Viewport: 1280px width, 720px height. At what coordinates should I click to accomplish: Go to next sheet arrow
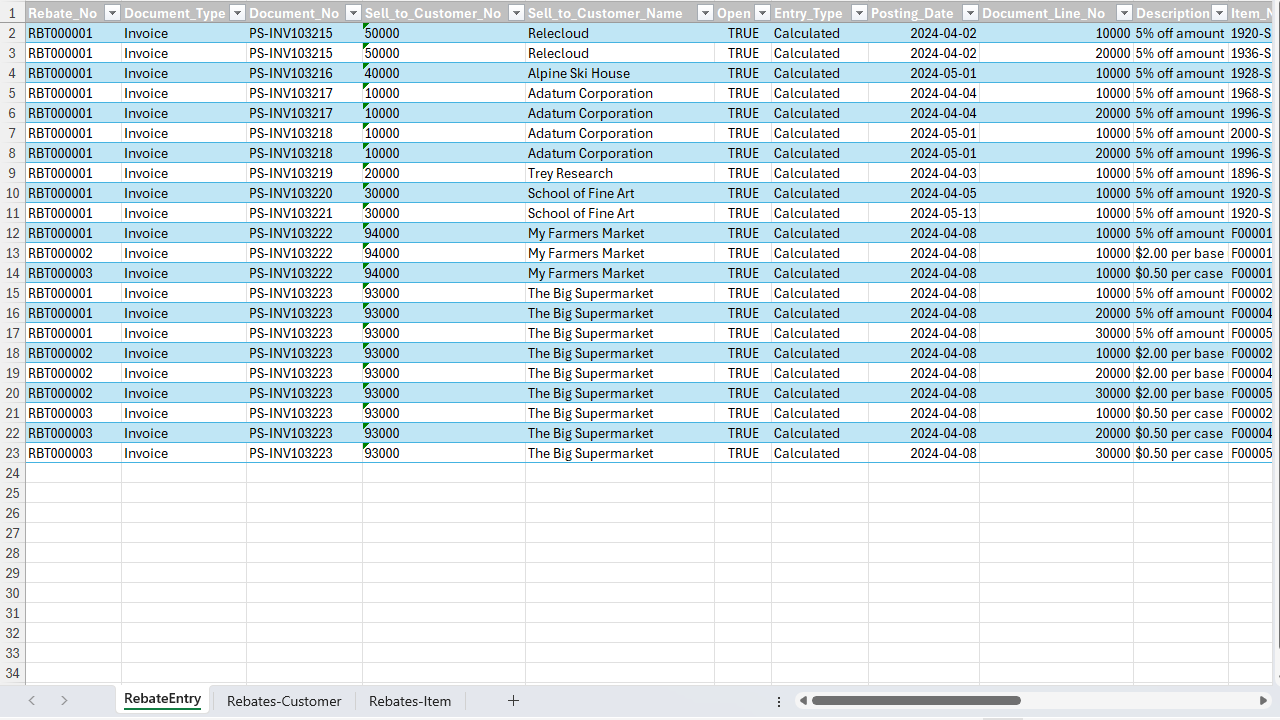point(64,701)
